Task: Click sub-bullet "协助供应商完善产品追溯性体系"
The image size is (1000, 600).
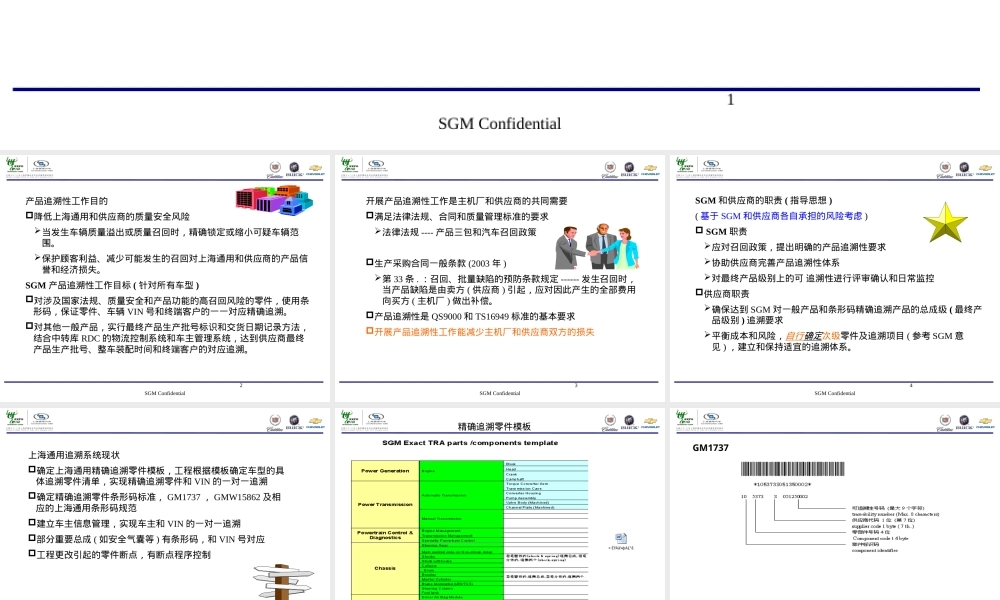Action: click(772, 263)
